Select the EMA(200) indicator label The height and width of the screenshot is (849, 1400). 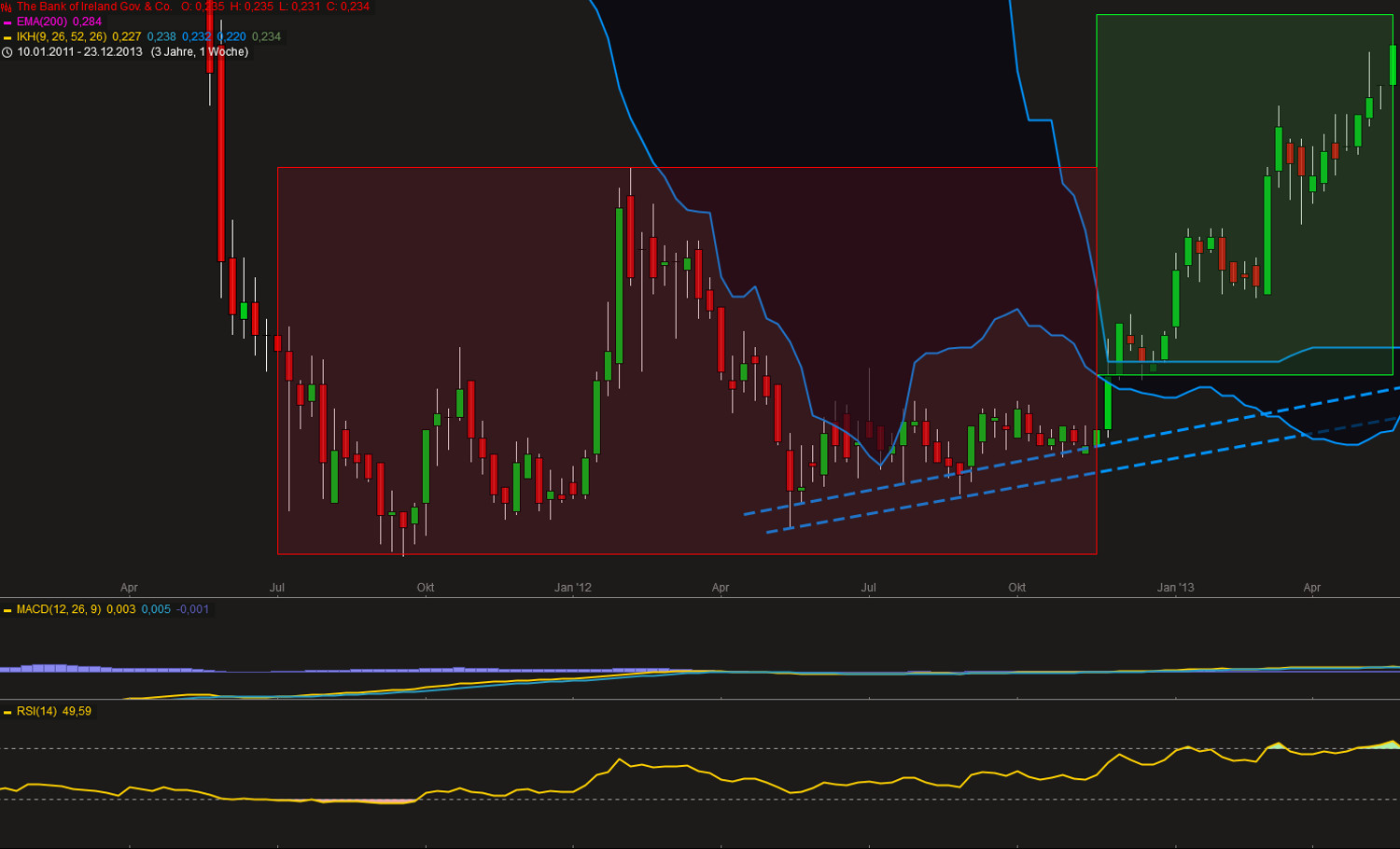[x=42, y=21]
